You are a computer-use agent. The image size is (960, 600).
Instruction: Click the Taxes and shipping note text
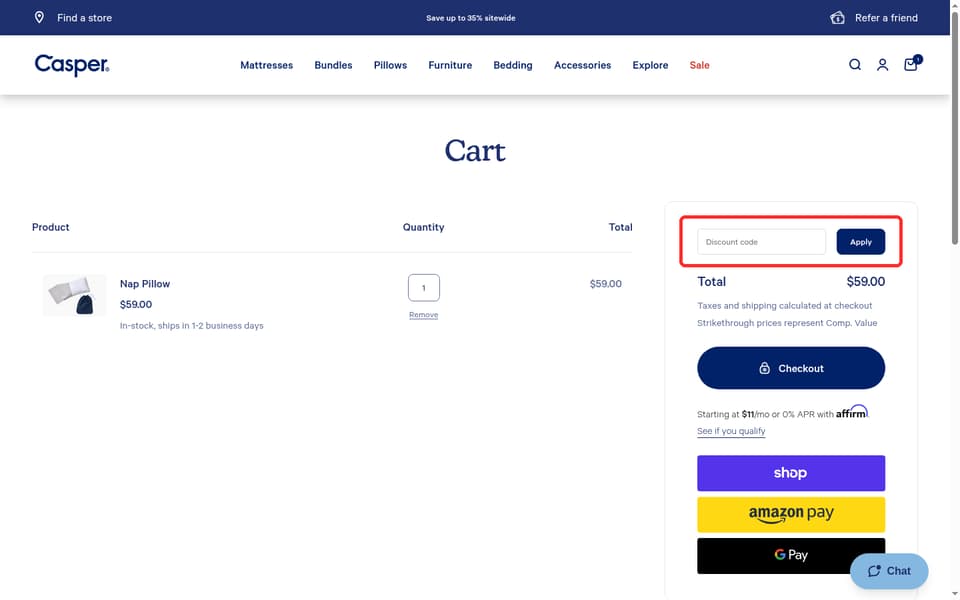pos(784,306)
